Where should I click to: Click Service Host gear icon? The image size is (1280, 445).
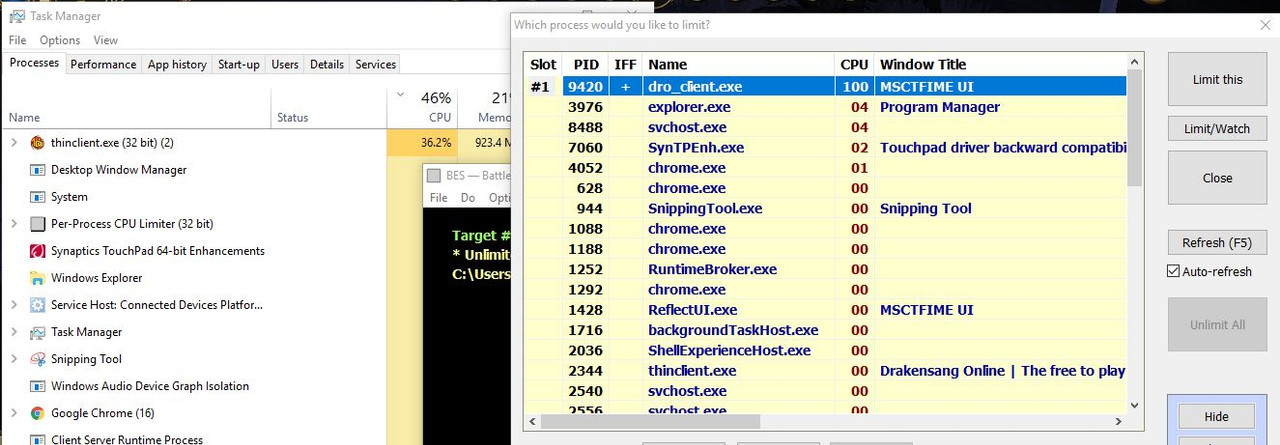pyautogui.click(x=38, y=305)
